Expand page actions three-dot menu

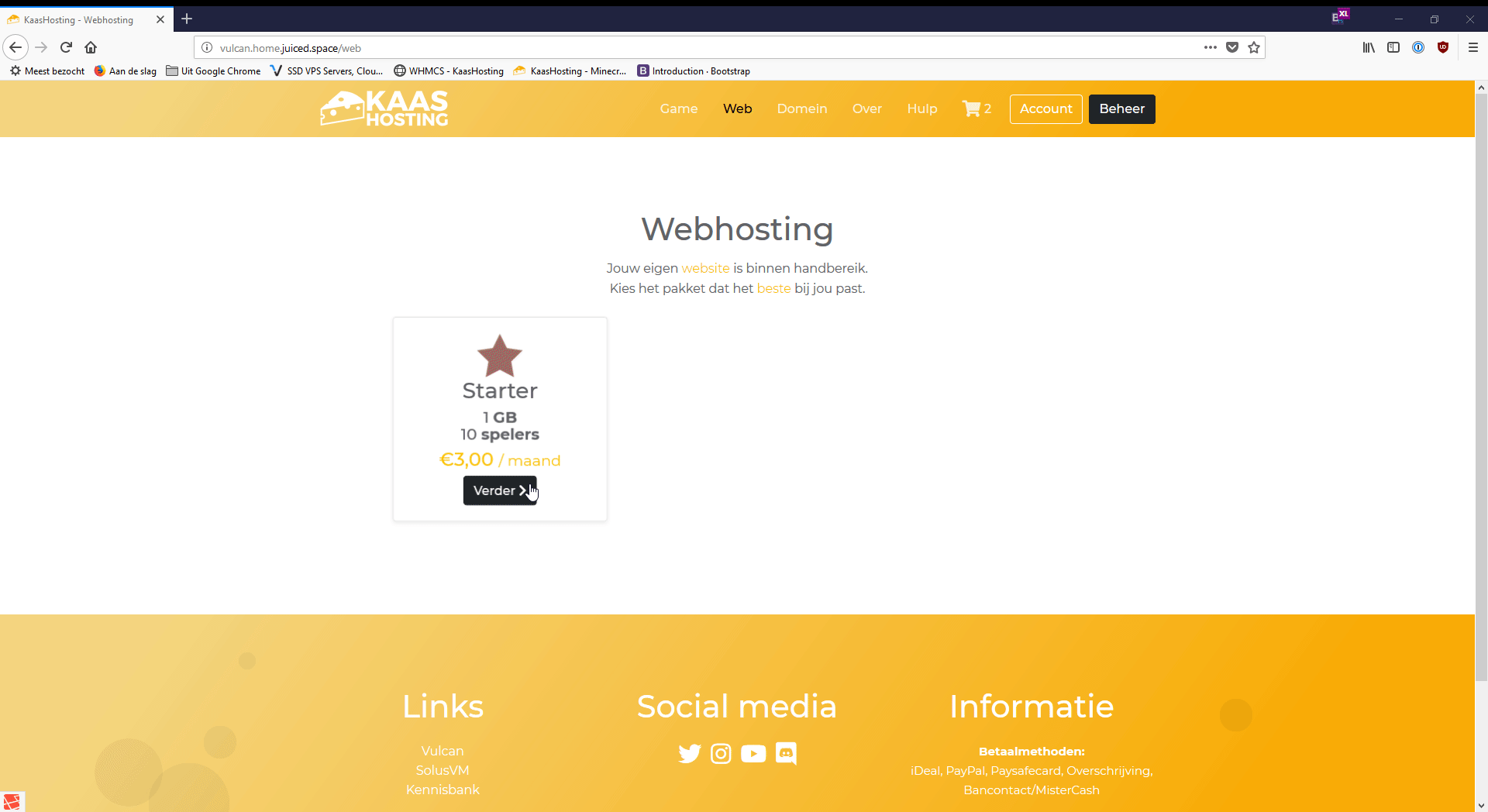coord(1210,47)
